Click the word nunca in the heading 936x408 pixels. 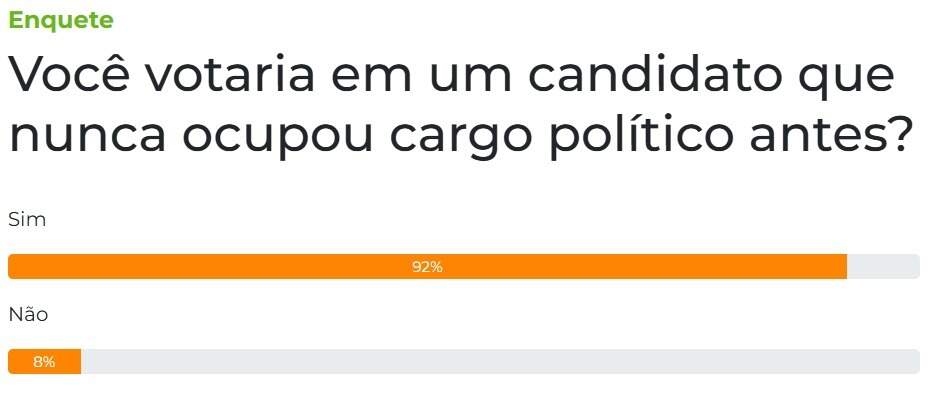[x=88, y=137]
